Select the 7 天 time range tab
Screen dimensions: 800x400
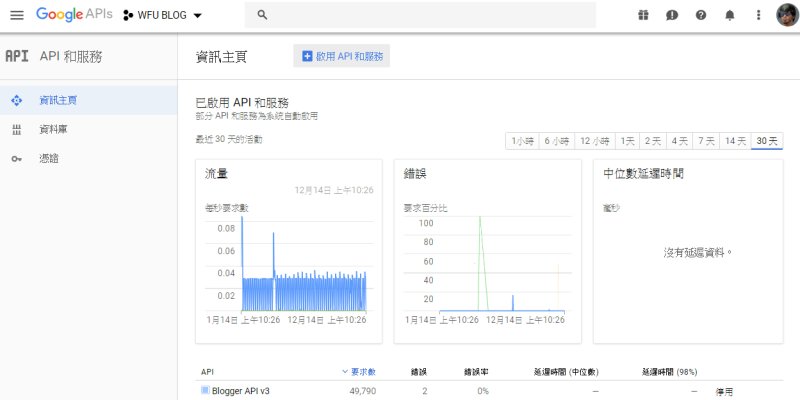pyautogui.click(x=706, y=141)
